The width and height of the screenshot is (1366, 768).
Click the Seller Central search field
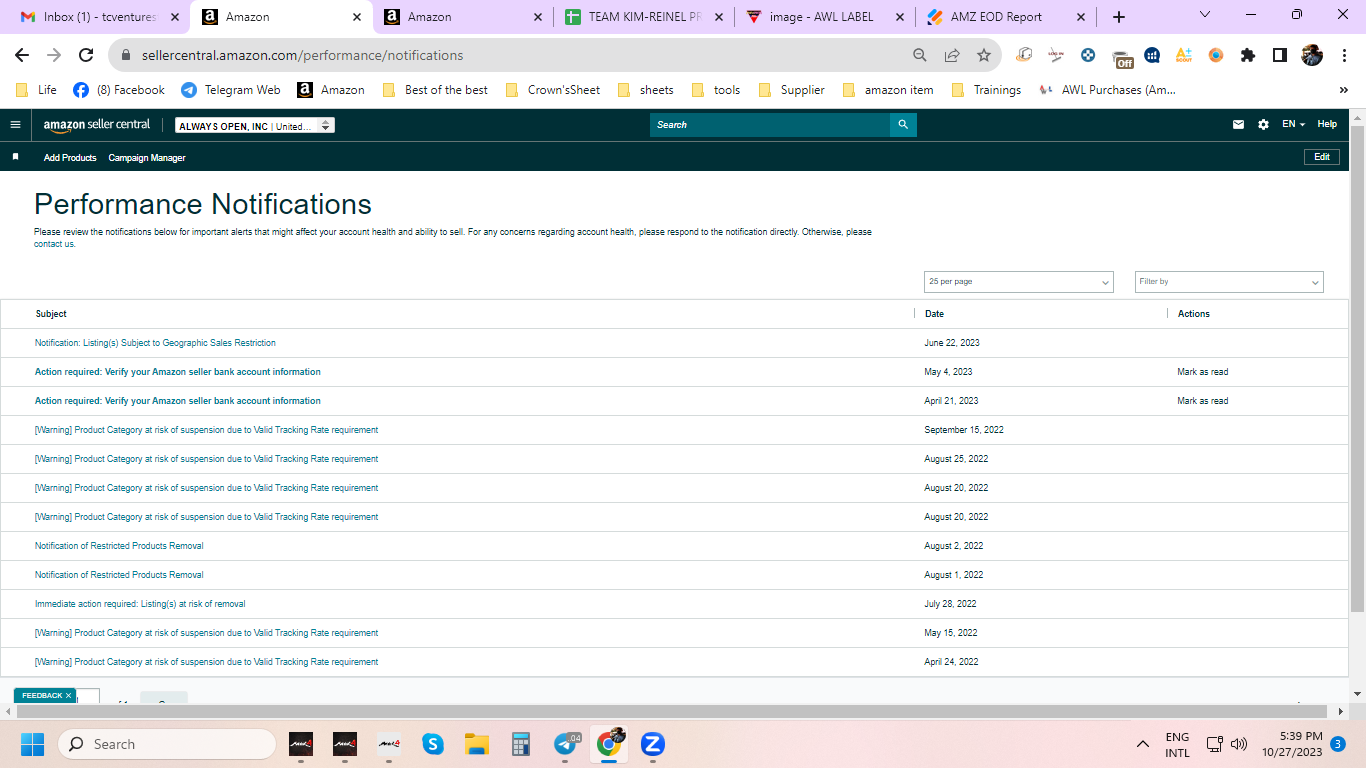pyautogui.click(x=770, y=125)
